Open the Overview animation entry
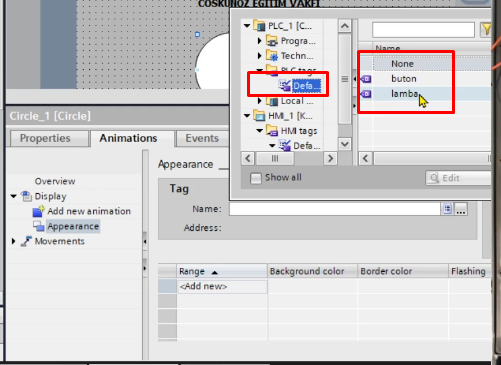The width and height of the screenshot is (501, 365). coord(55,181)
